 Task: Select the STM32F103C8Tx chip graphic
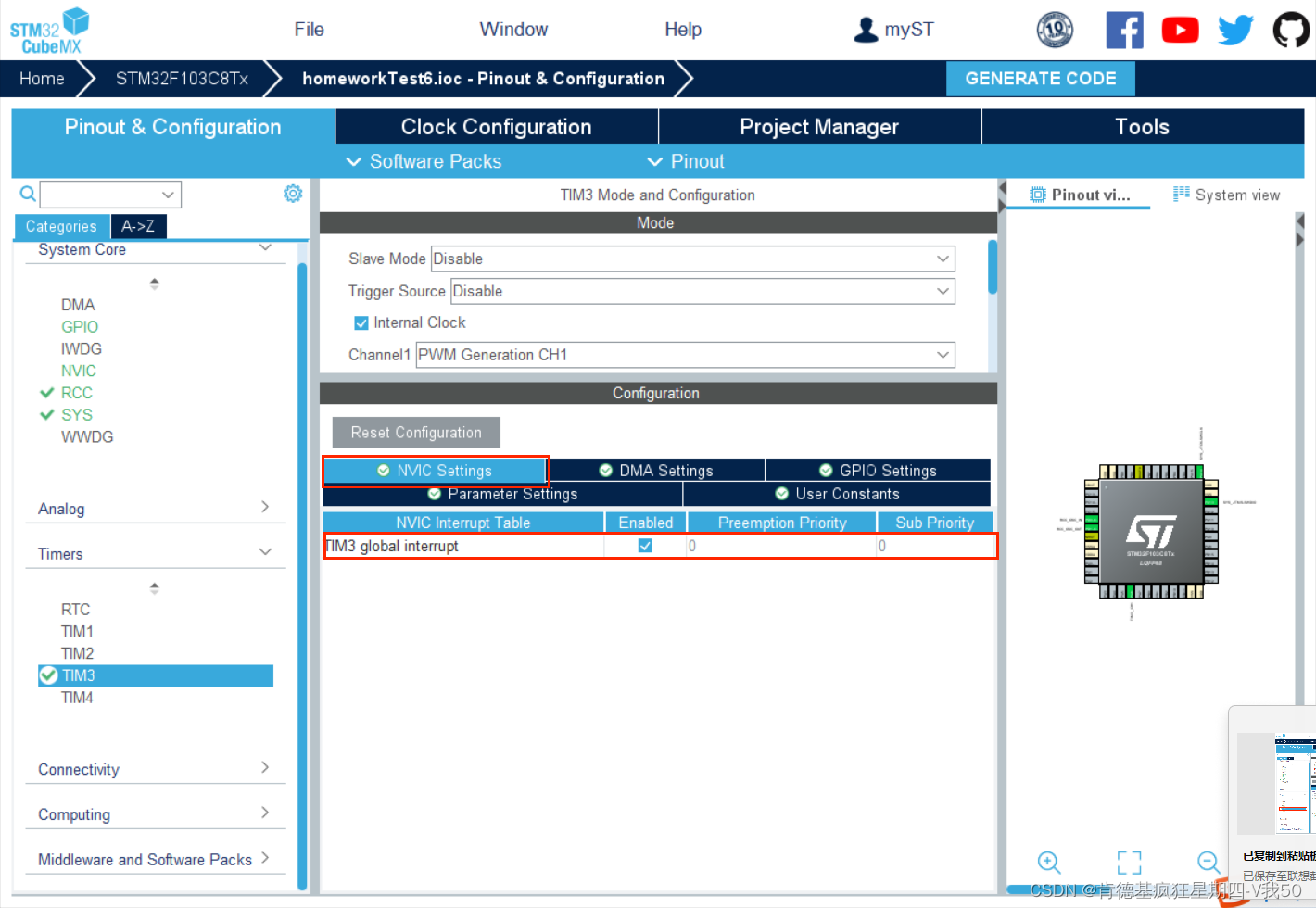[1151, 532]
